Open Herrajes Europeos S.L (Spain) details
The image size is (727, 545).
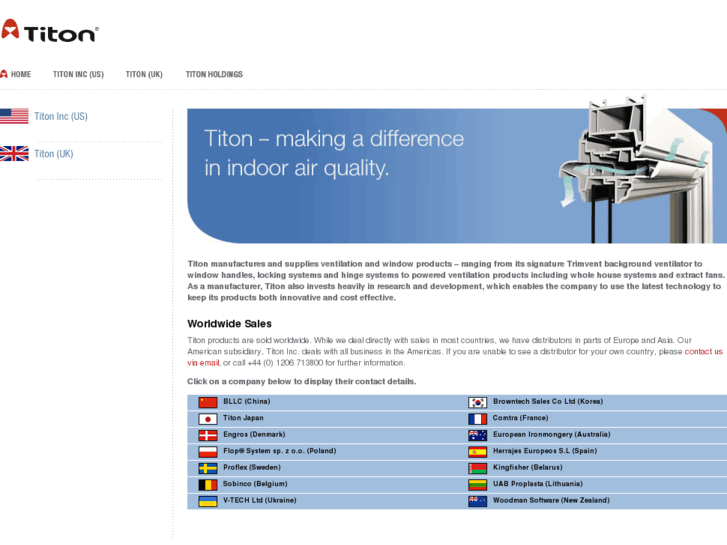tap(545, 451)
